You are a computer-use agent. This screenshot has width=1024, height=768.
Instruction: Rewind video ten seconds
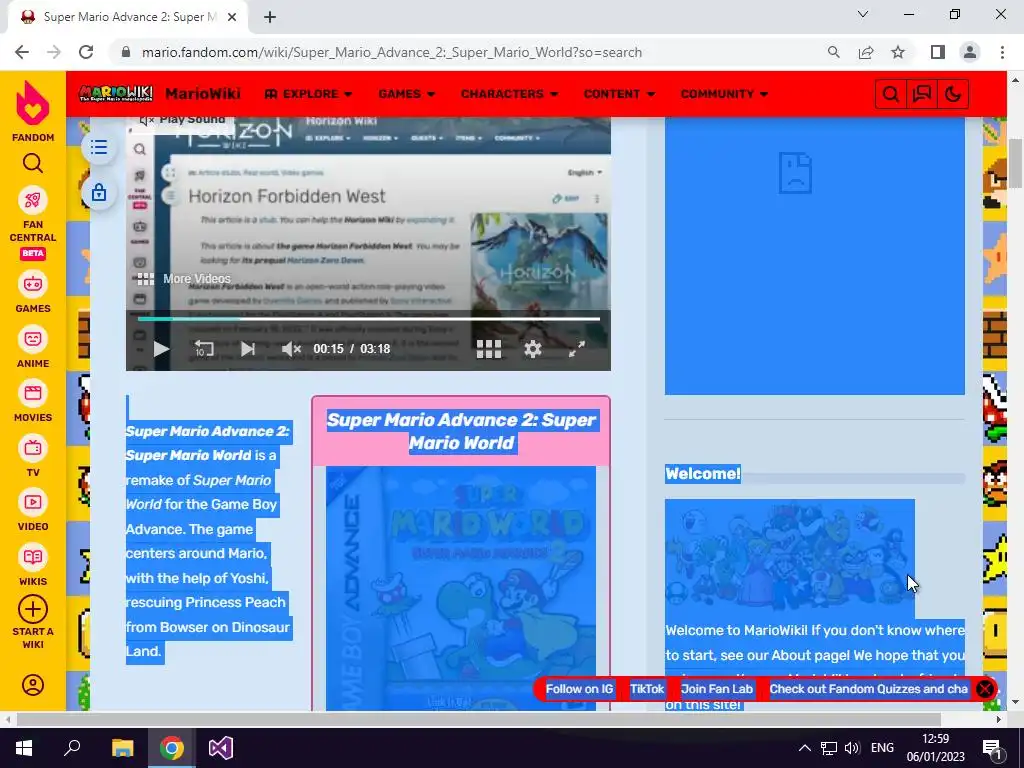pyautogui.click(x=204, y=349)
